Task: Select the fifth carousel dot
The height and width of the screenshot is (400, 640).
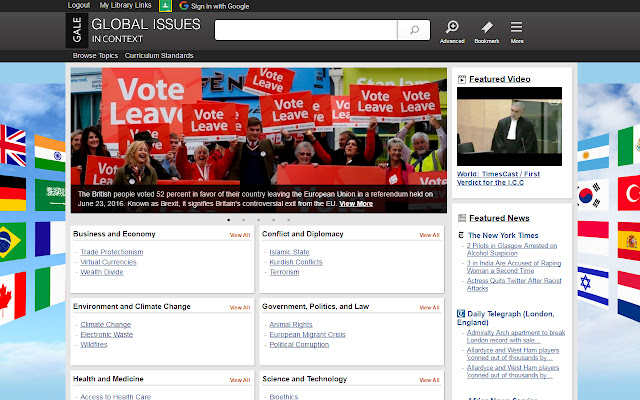Action: coord(289,220)
